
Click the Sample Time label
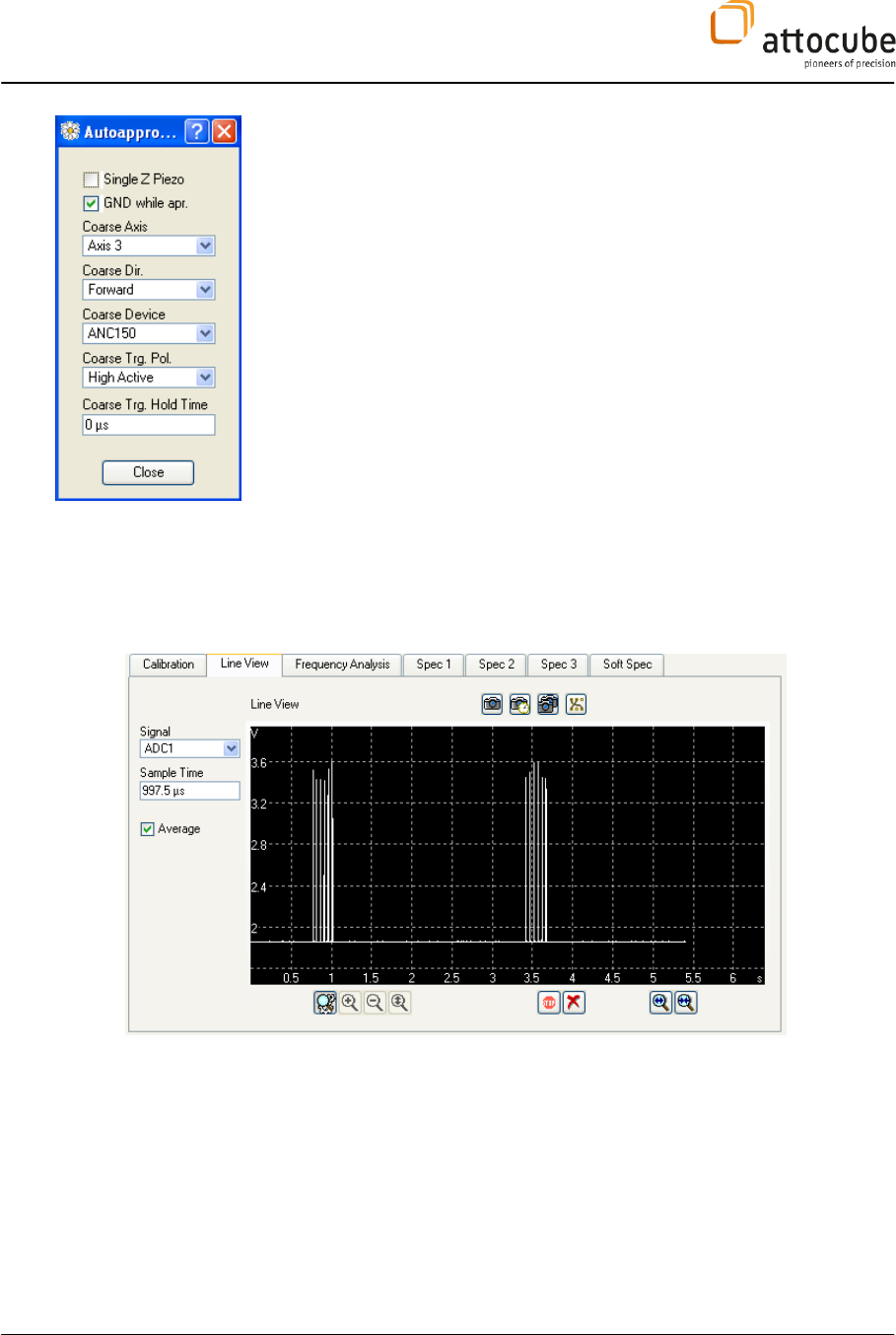point(172,773)
